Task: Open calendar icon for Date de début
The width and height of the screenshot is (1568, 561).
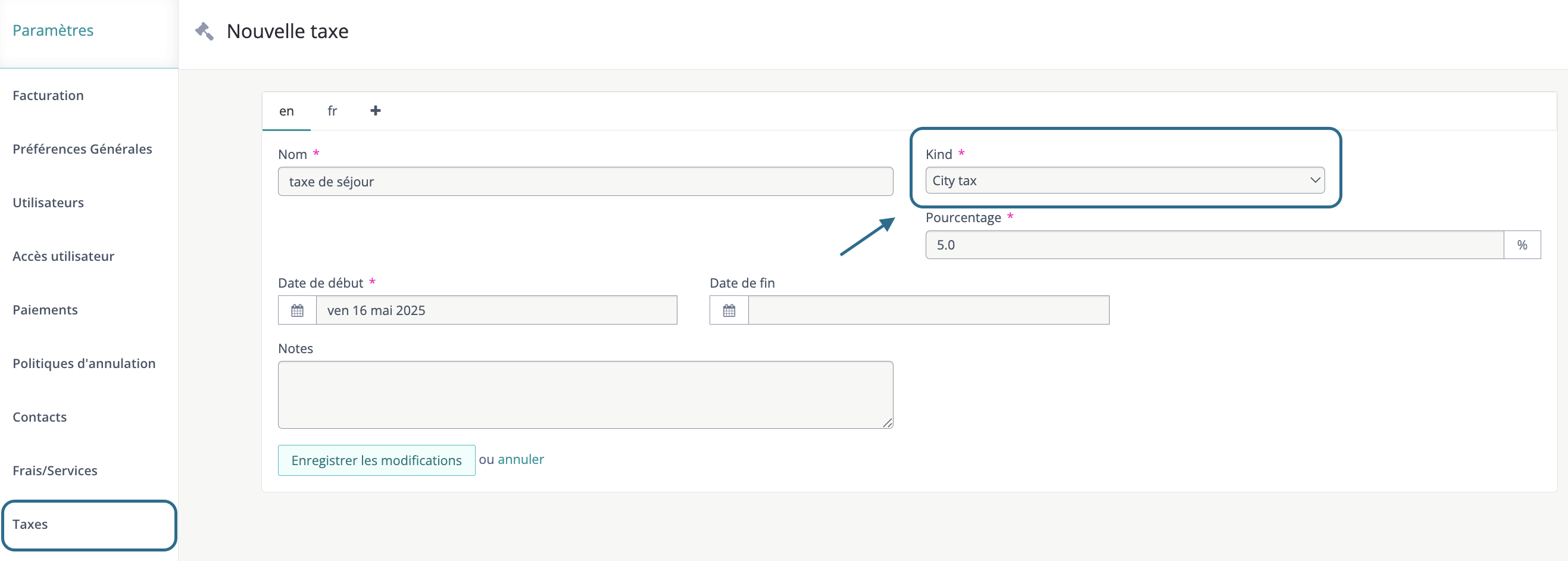Action: pyautogui.click(x=297, y=310)
